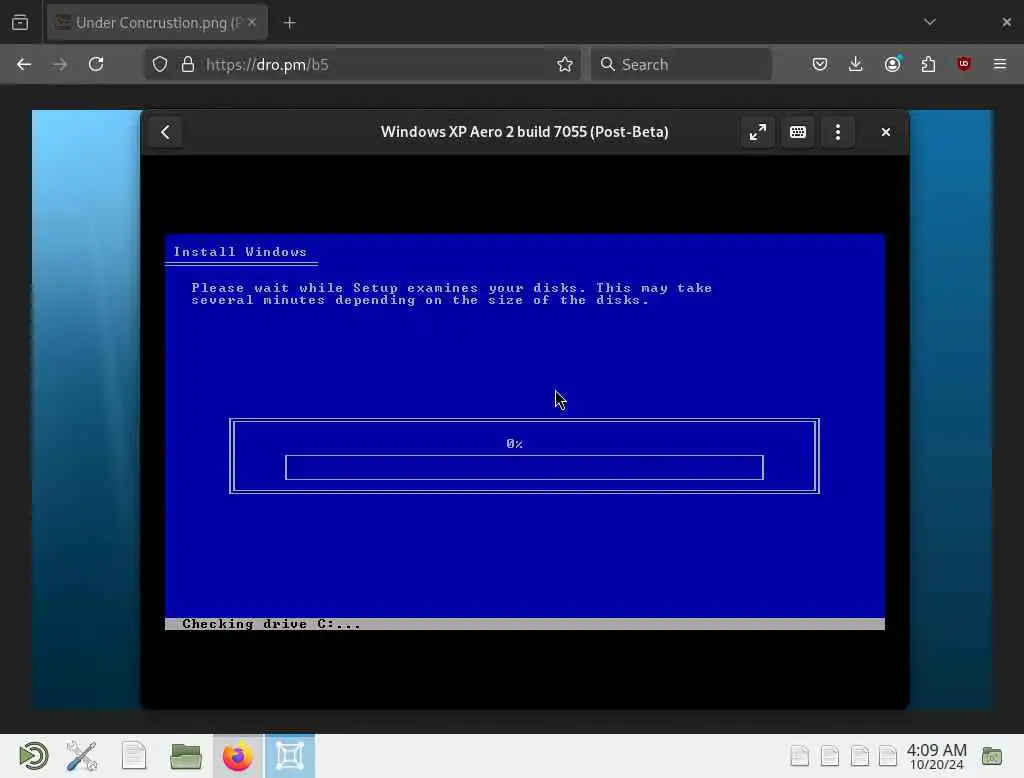Open the list all tabs chevron
The height and width of the screenshot is (778, 1024).
point(930,22)
